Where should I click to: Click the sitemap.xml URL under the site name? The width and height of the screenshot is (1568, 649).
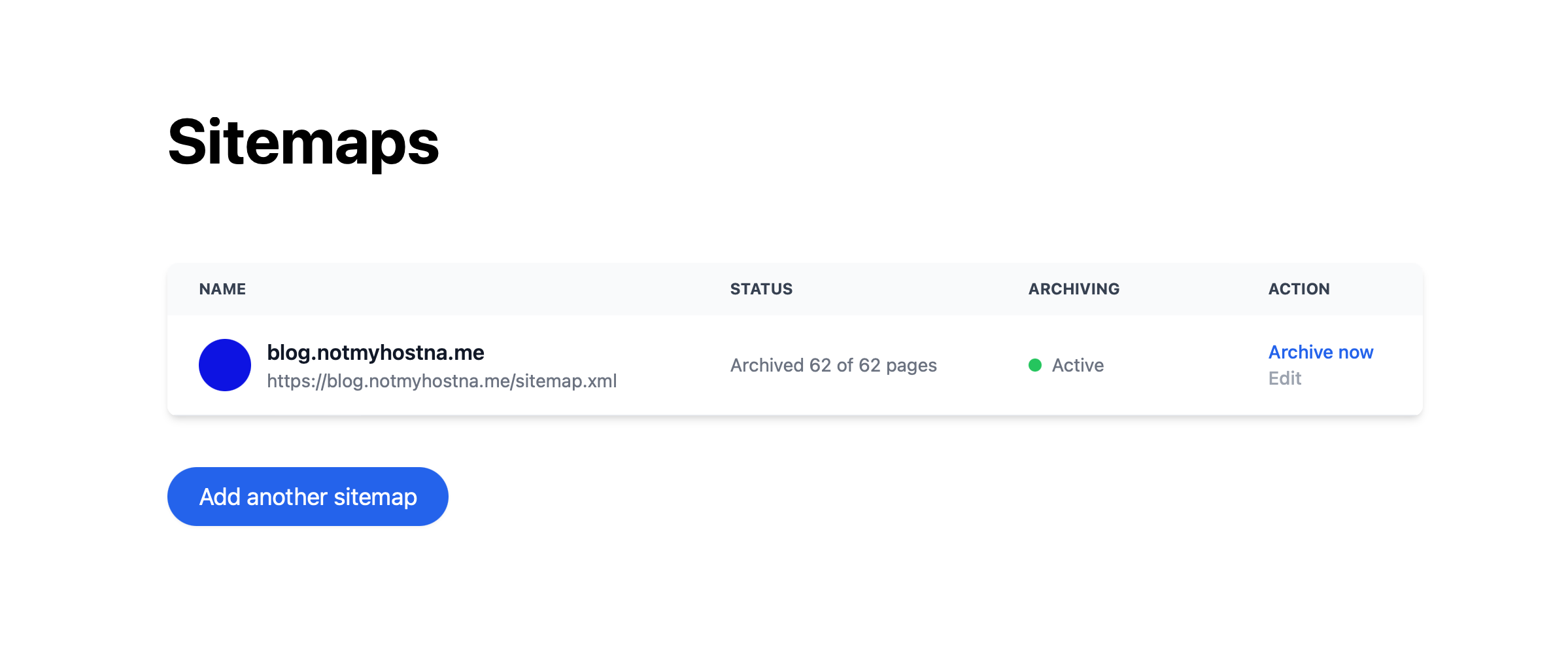coord(442,381)
